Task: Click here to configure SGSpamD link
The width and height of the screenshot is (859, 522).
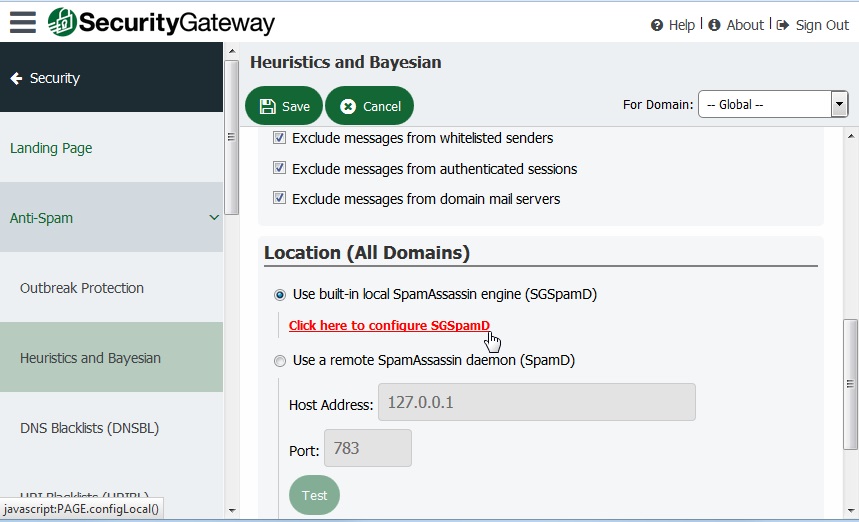Action: [389, 325]
